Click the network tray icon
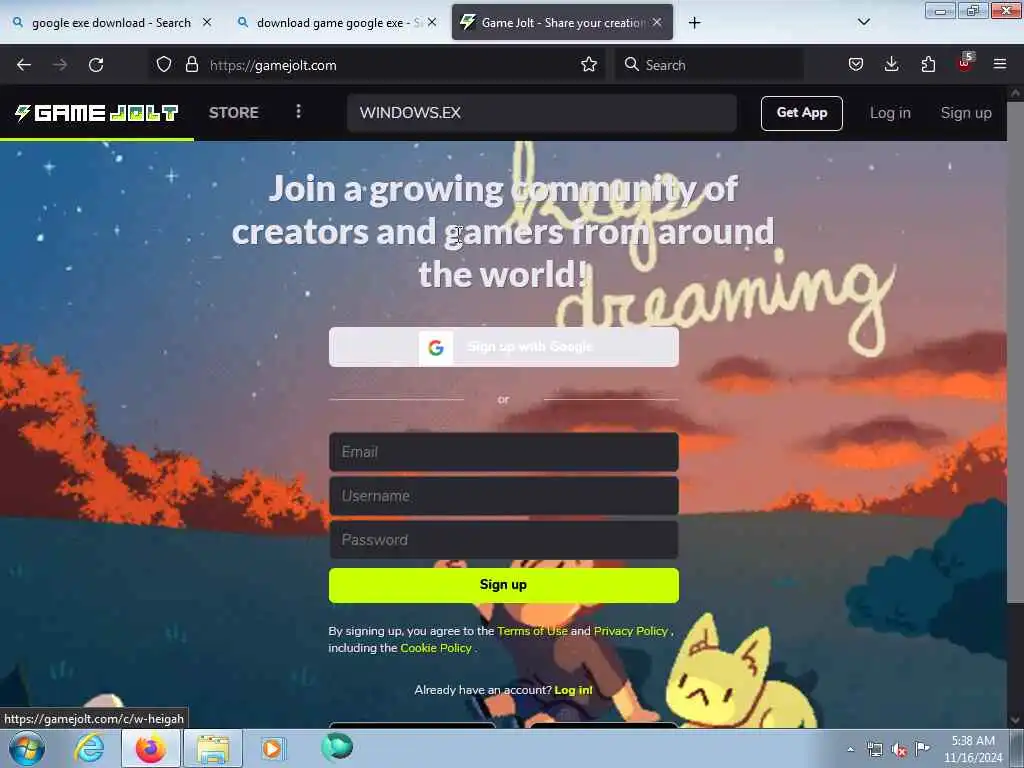This screenshot has width=1024, height=768. coord(874,749)
